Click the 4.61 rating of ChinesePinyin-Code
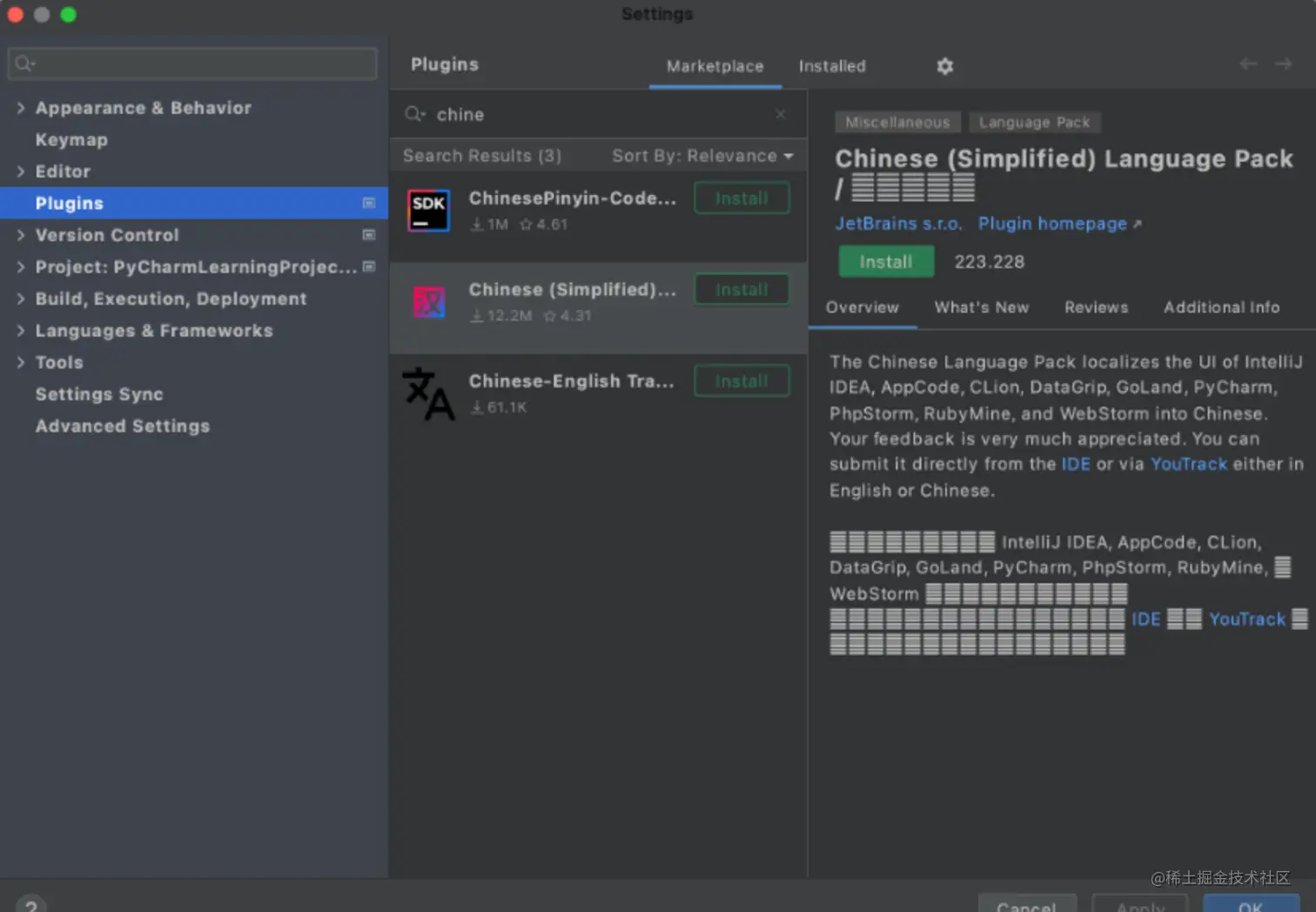Screen dimensions: 1316x912 pyautogui.click(x=543, y=224)
